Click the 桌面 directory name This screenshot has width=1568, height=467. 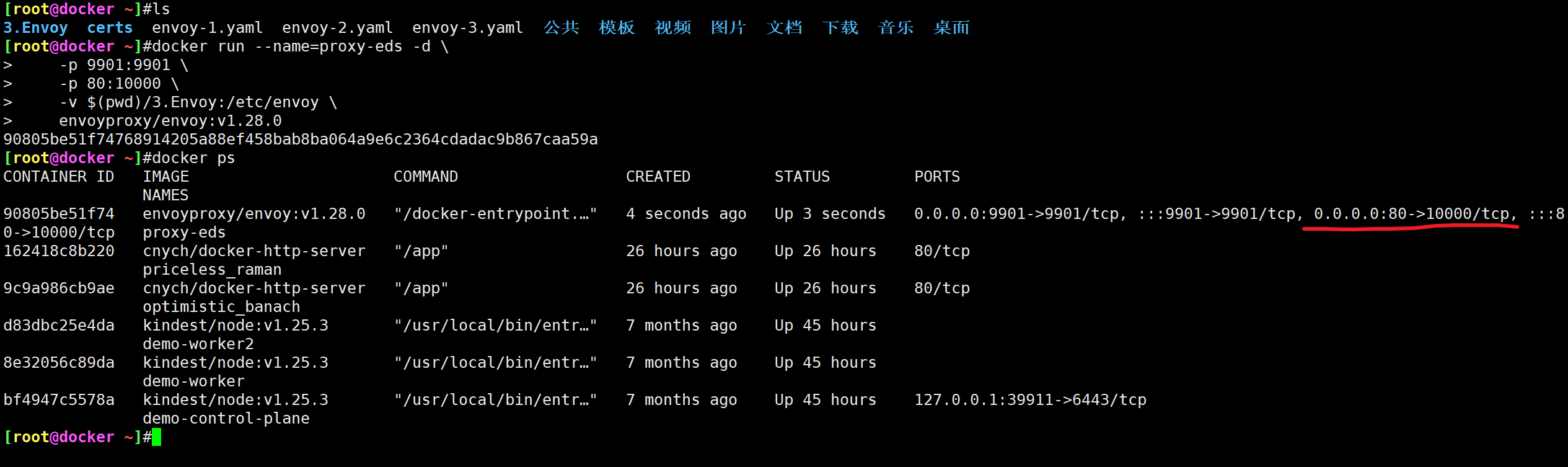coord(952,28)
